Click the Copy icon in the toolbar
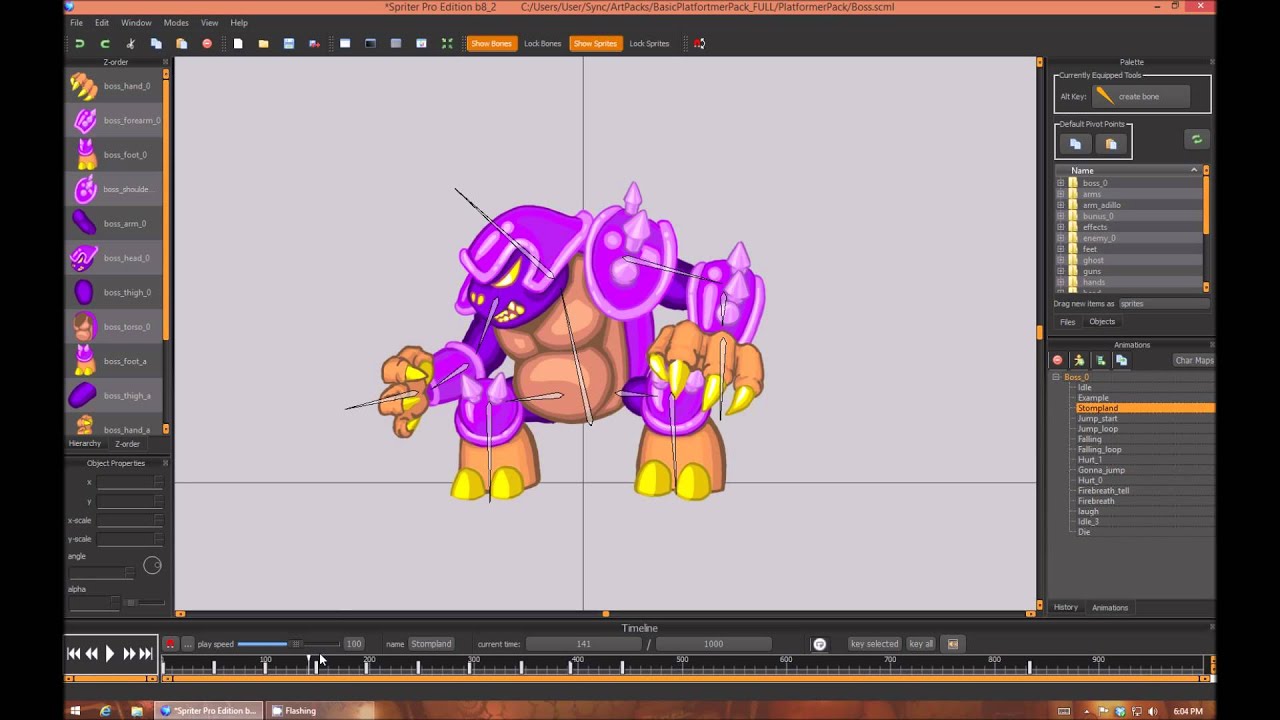 [x=156, y=43]
